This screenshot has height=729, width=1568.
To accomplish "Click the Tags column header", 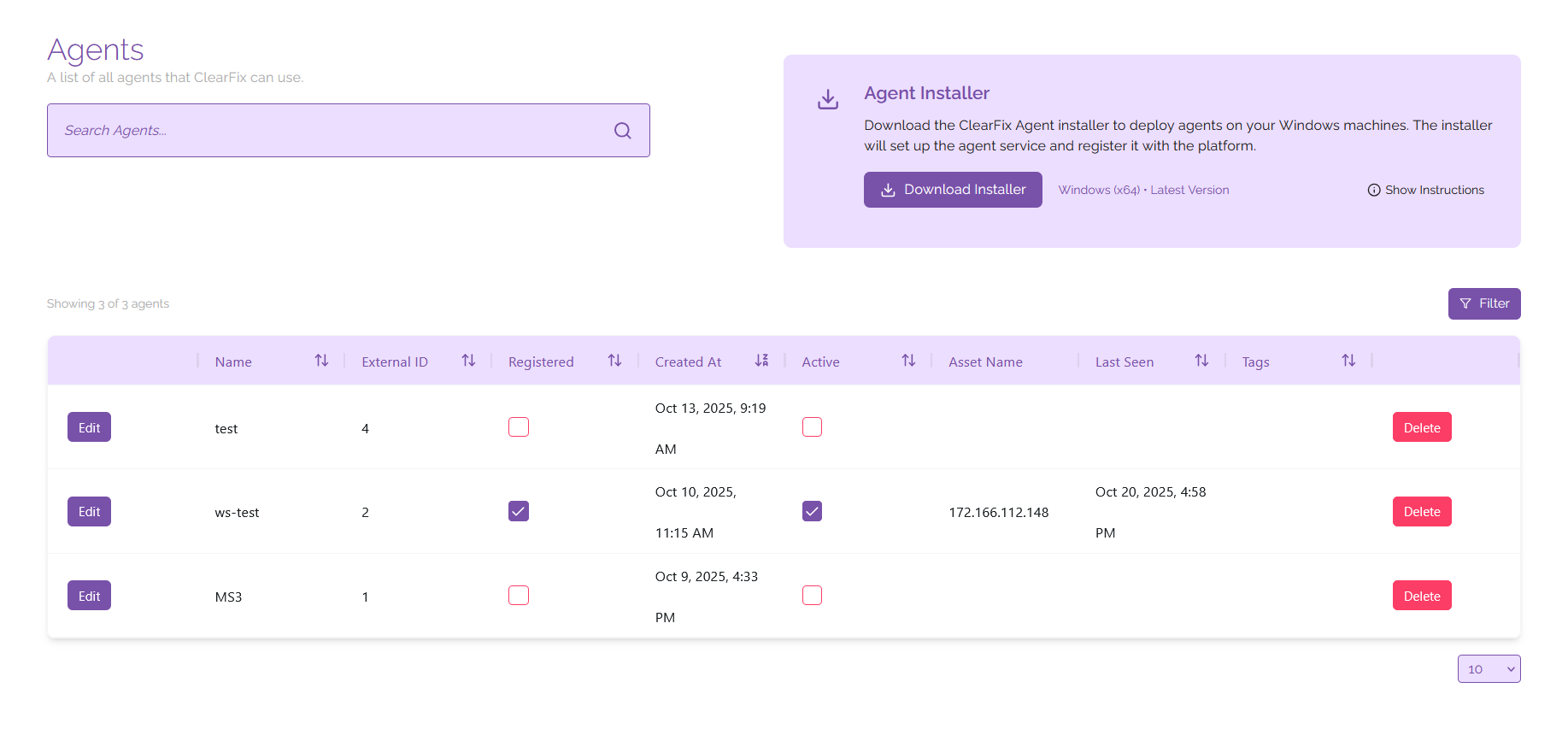I will (1255, 362).
